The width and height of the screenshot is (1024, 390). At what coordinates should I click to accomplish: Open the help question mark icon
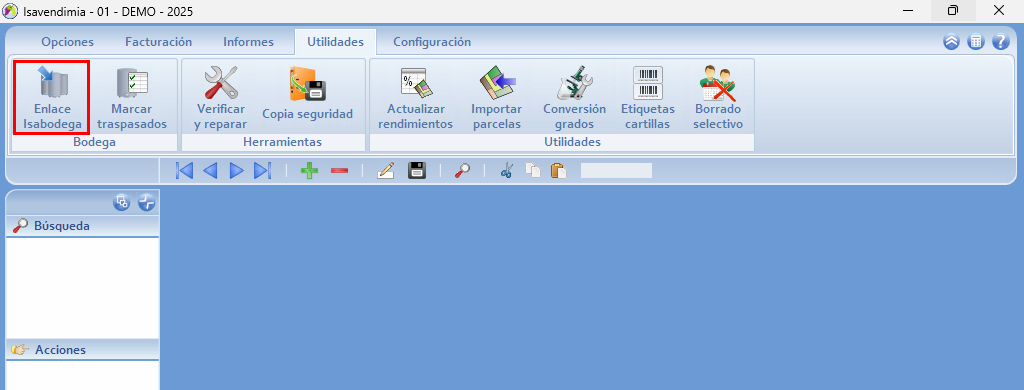[x=1000, y=42]
